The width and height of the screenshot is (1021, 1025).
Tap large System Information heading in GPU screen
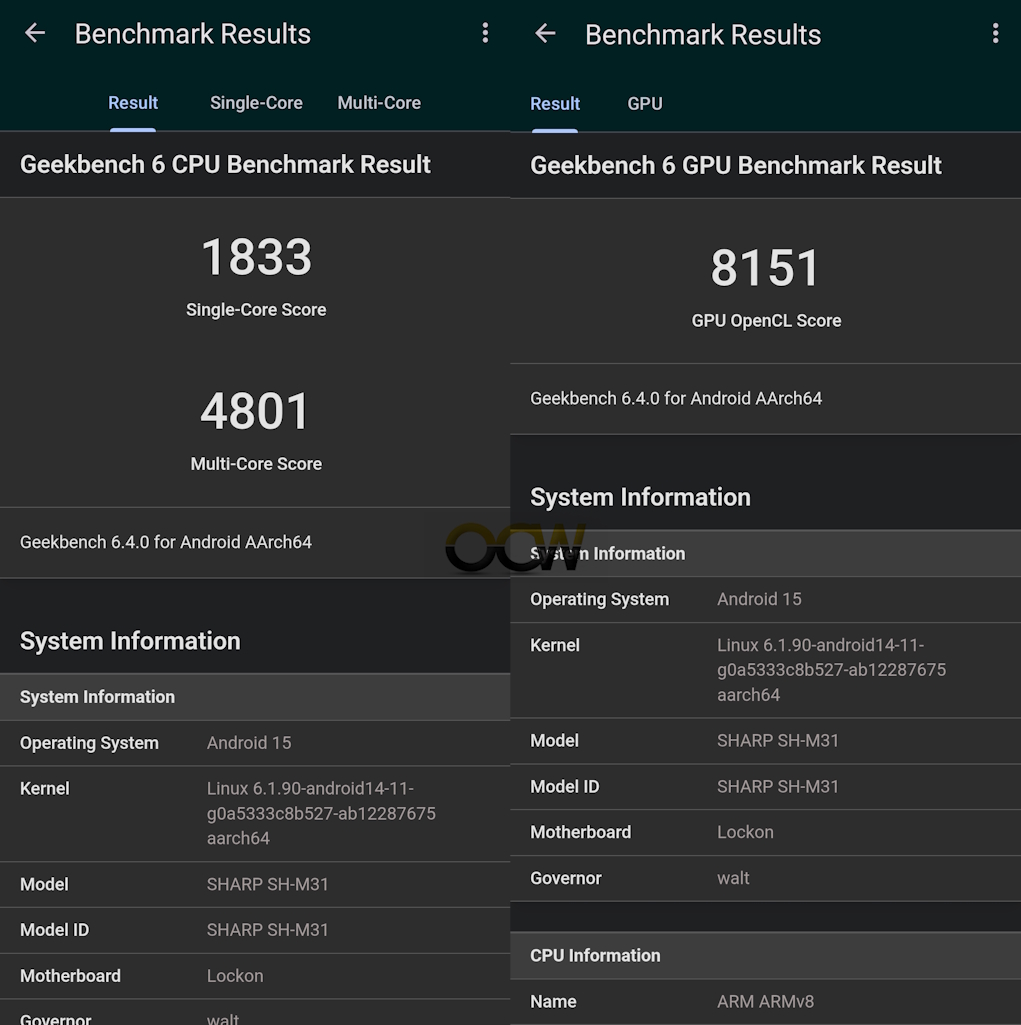[641, 497]
